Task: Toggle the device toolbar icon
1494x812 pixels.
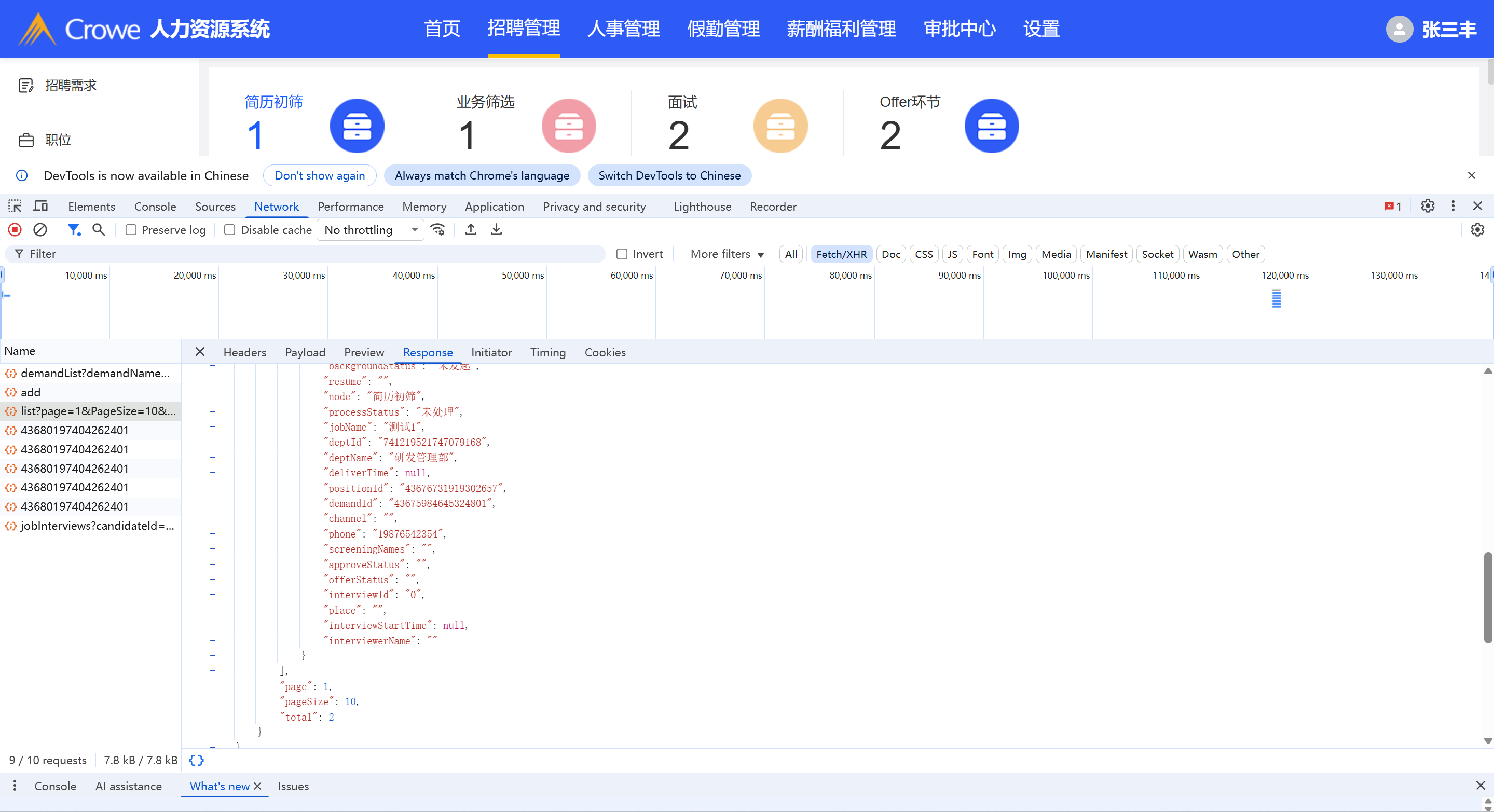Action: (40, 207)
